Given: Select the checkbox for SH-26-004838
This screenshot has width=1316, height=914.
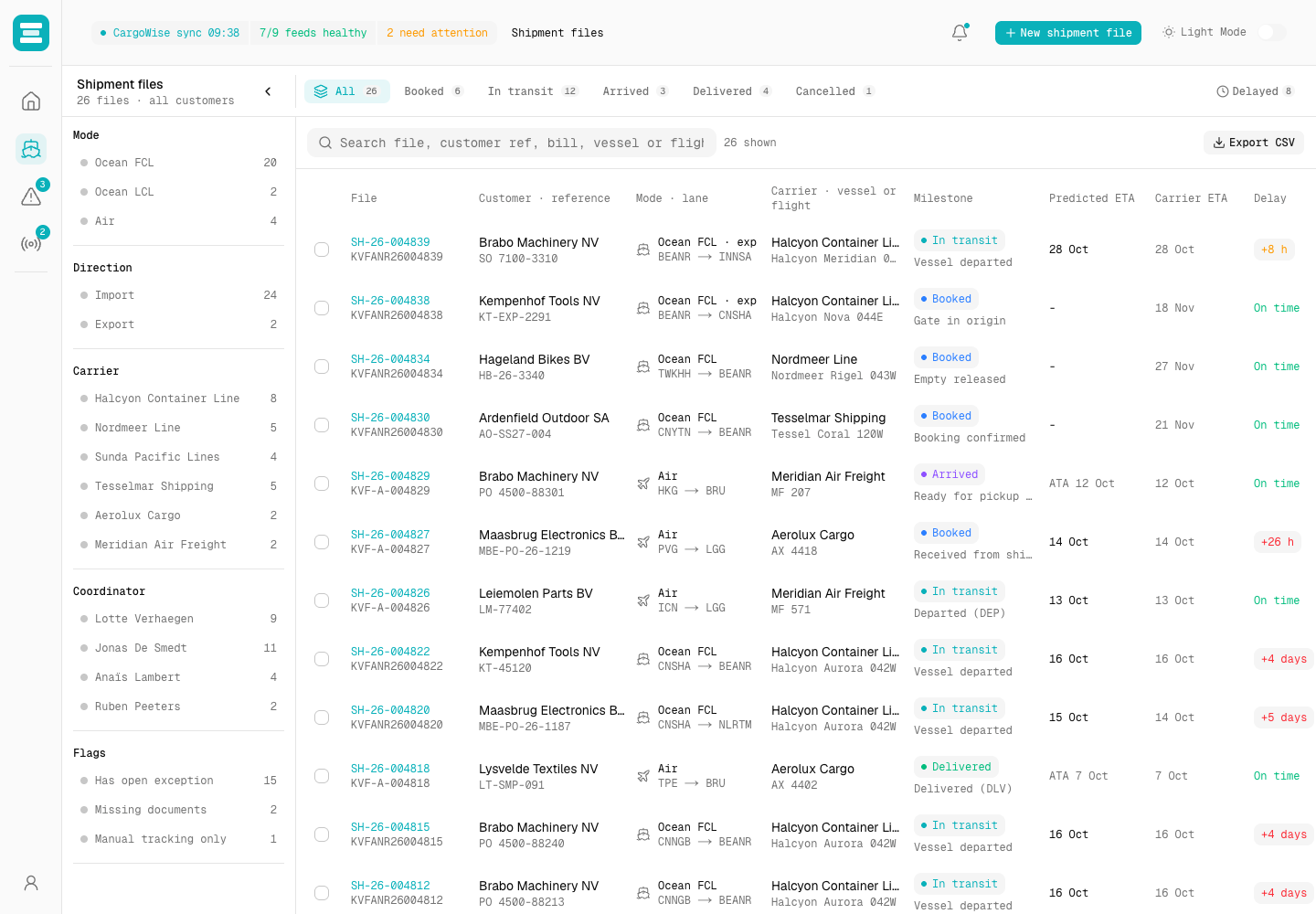Looking at the screenshot, I should pos(322,308).
